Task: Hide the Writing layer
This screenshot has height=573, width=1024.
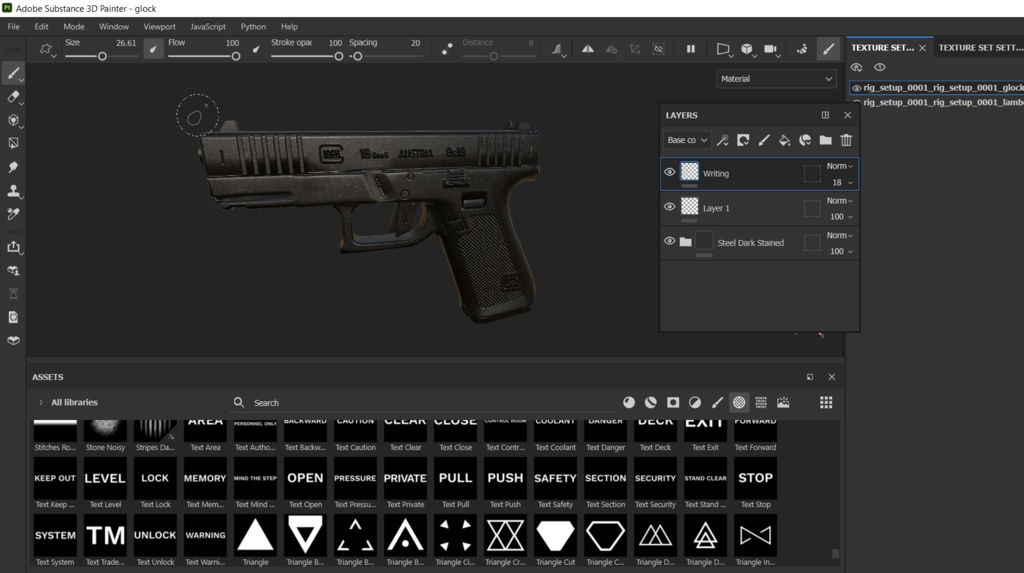Action: coord(669,172)
